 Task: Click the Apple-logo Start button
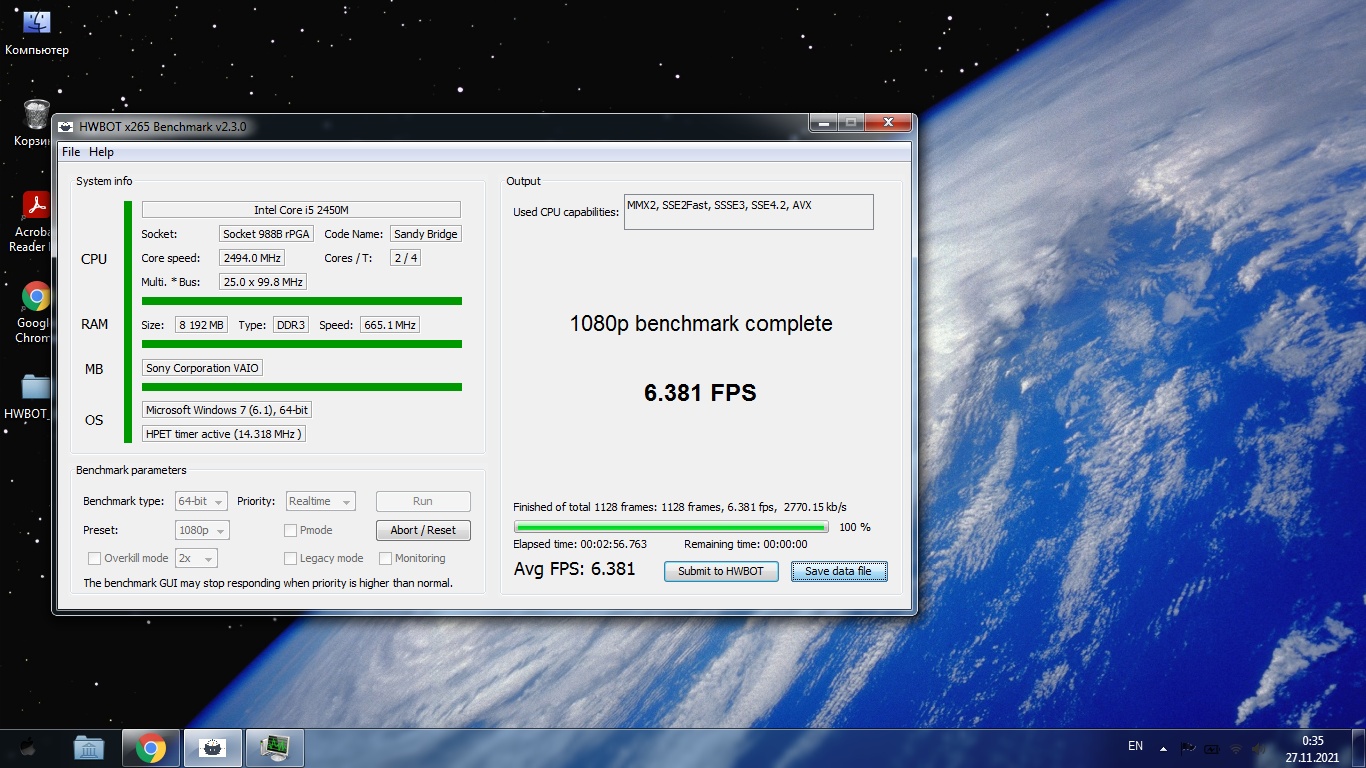(x=28, y=747)
